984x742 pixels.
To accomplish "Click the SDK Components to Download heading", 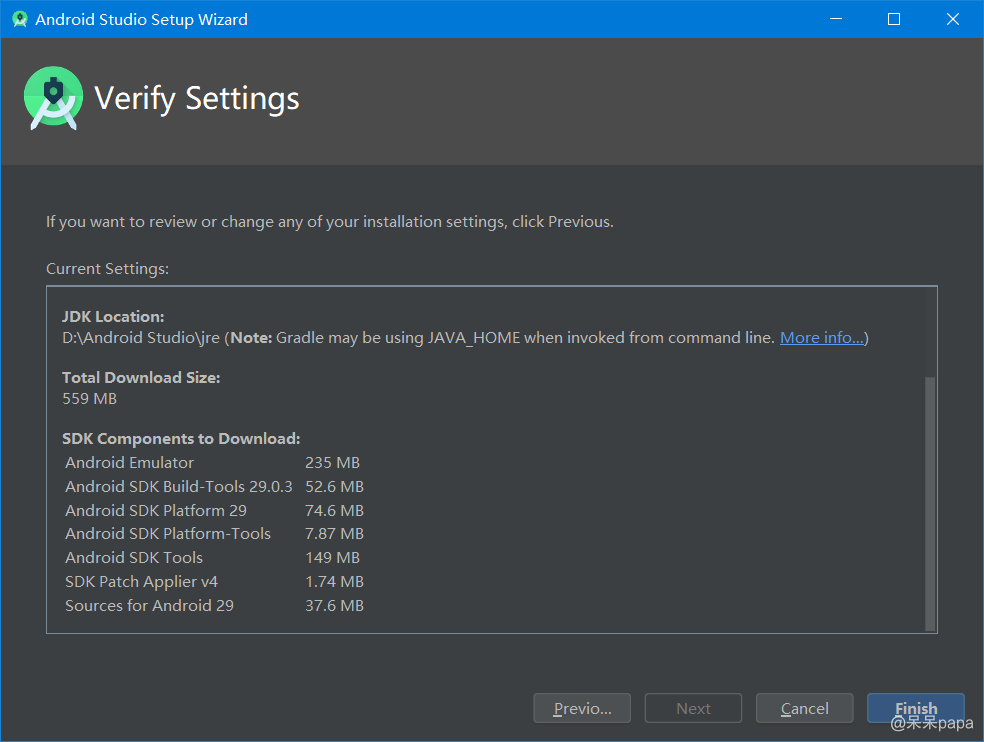I will point(181,439).
